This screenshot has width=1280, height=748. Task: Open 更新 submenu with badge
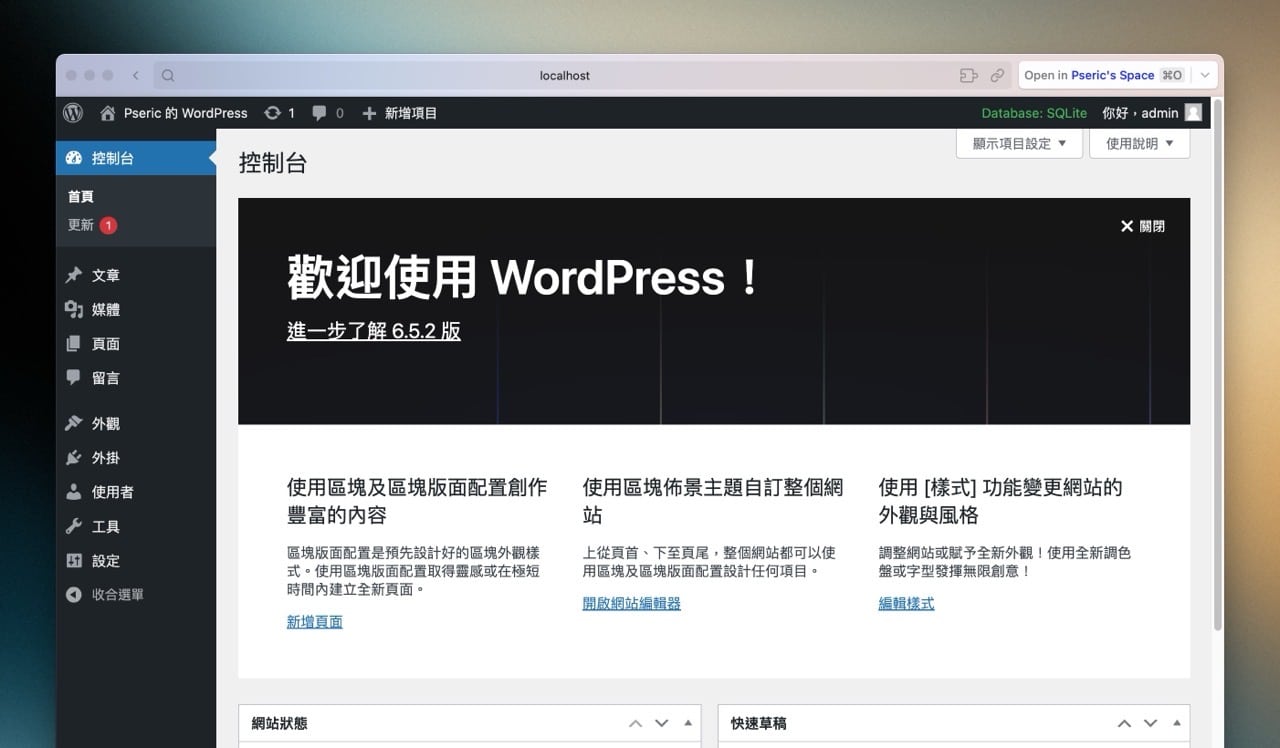tap(93, 225)
